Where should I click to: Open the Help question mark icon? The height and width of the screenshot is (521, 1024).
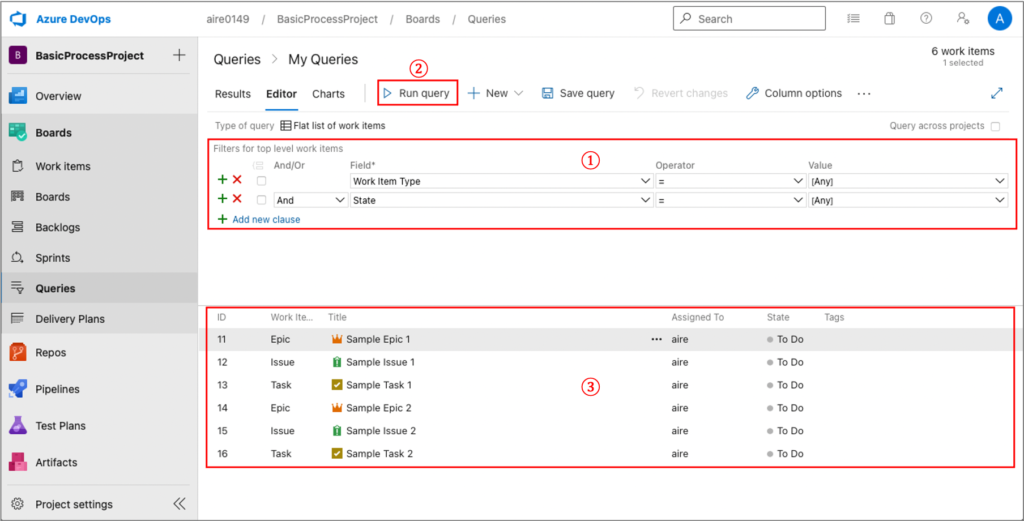point(926,18)
